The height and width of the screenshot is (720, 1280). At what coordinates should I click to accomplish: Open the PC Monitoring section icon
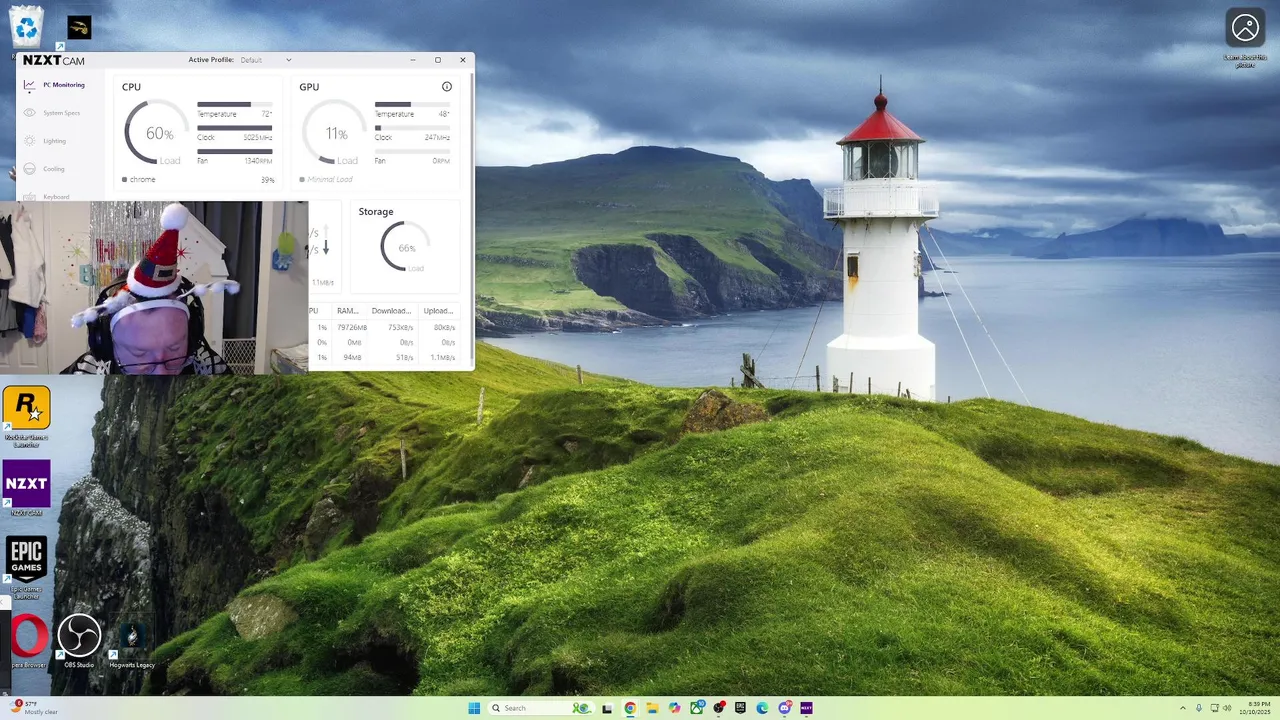tap(29, 85)
